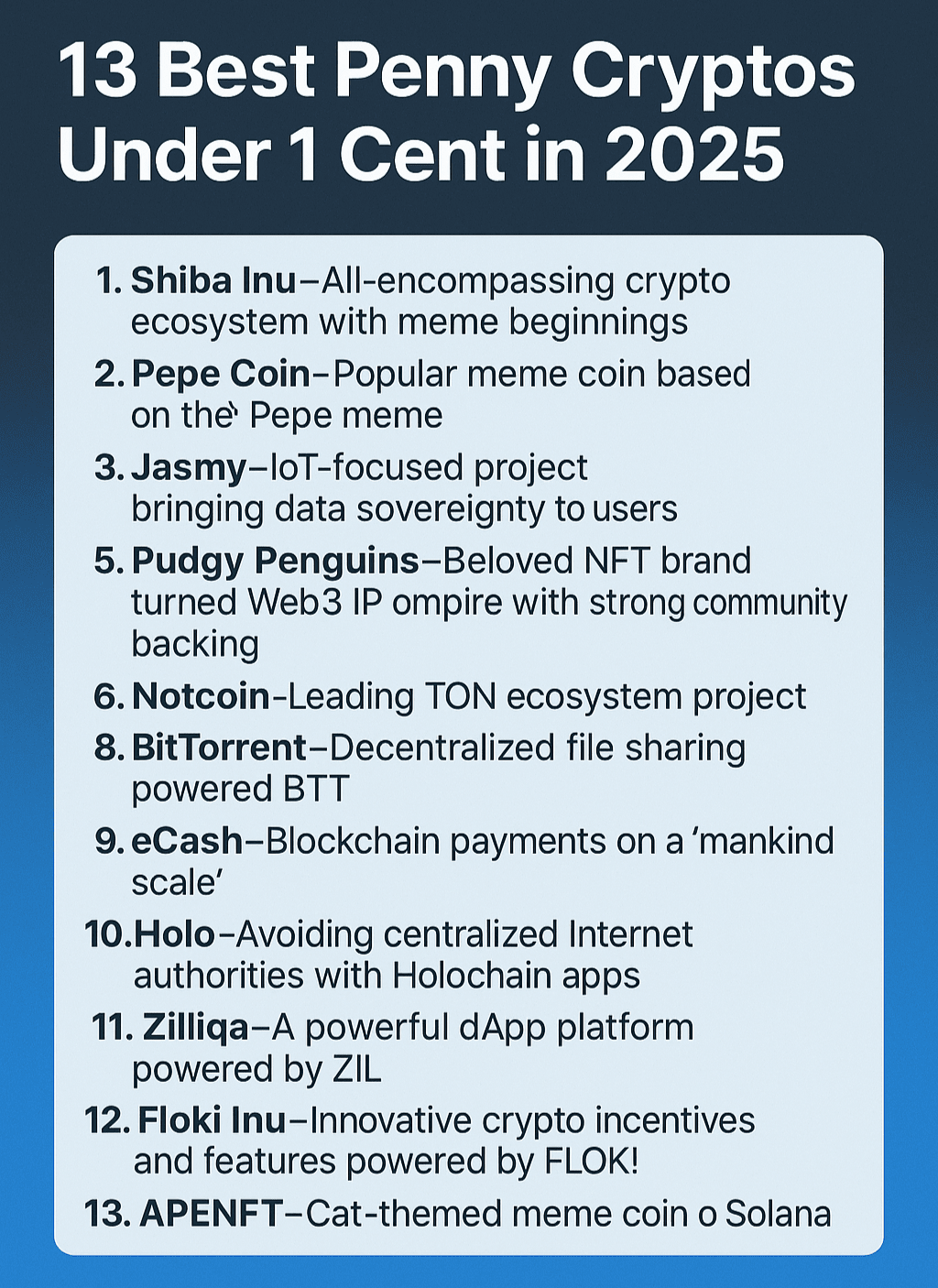Select the Jasmy coin name
Image resolution: width=938 pixels, height=1288 pixels.
tap(190, 468)
